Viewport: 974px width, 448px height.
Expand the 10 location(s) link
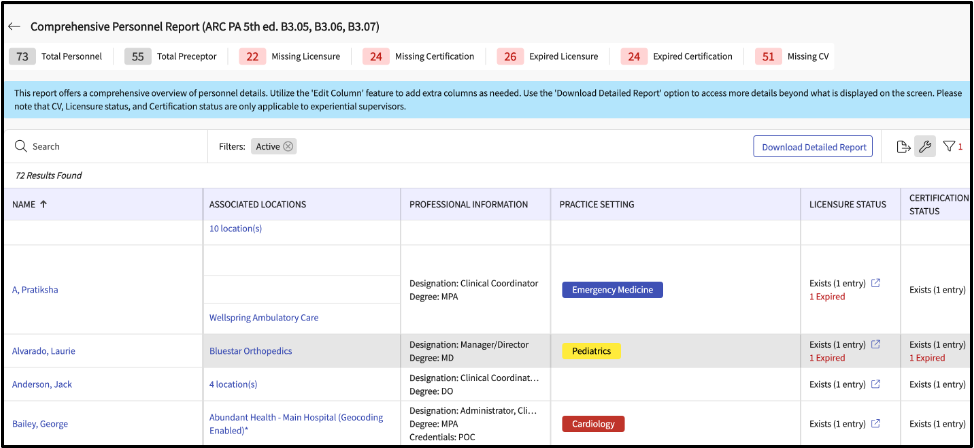click(x=235, y=229)
